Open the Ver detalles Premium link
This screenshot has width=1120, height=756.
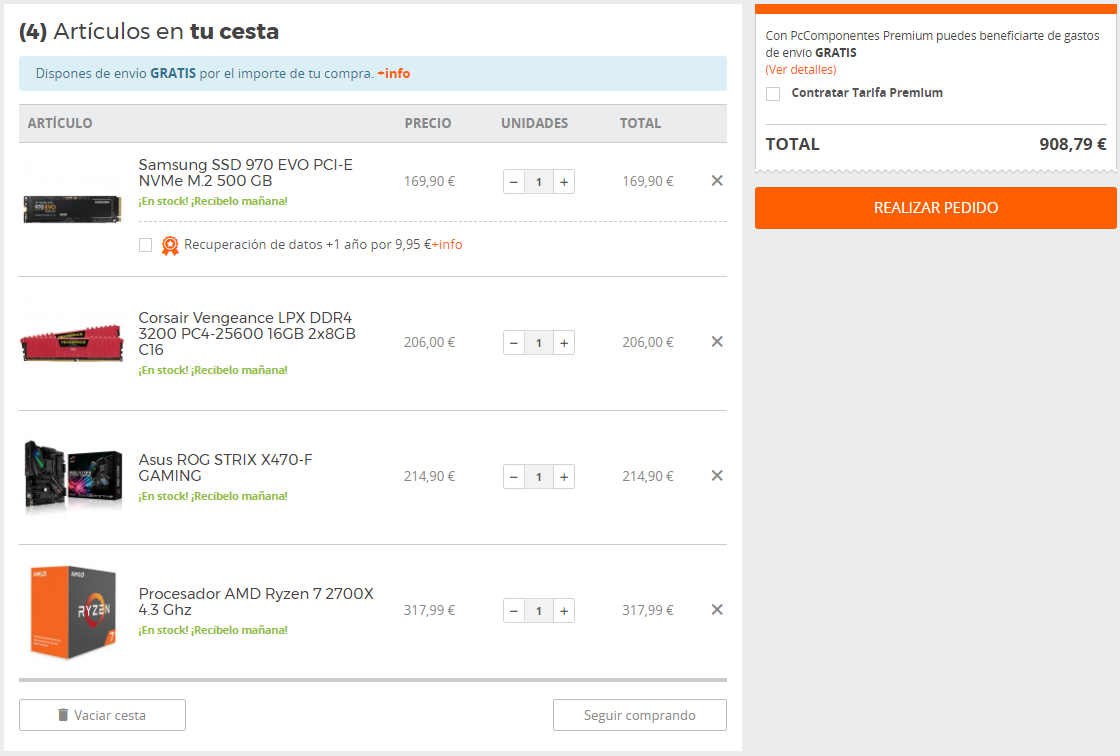tap(801, 69)
